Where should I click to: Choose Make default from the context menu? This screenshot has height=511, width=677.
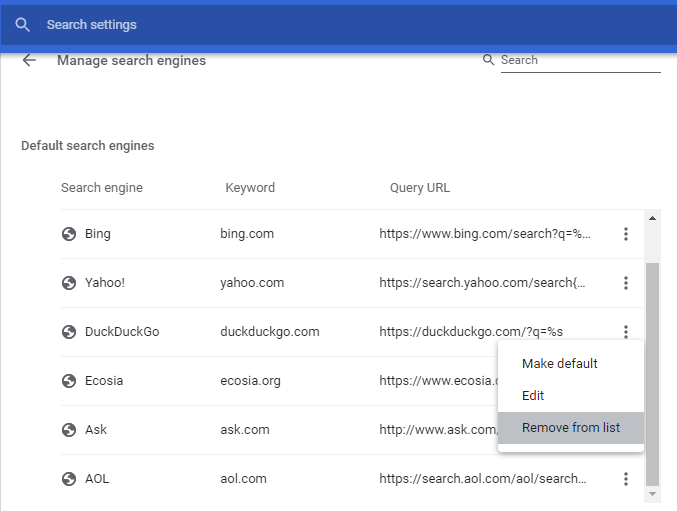click(560, 364)
